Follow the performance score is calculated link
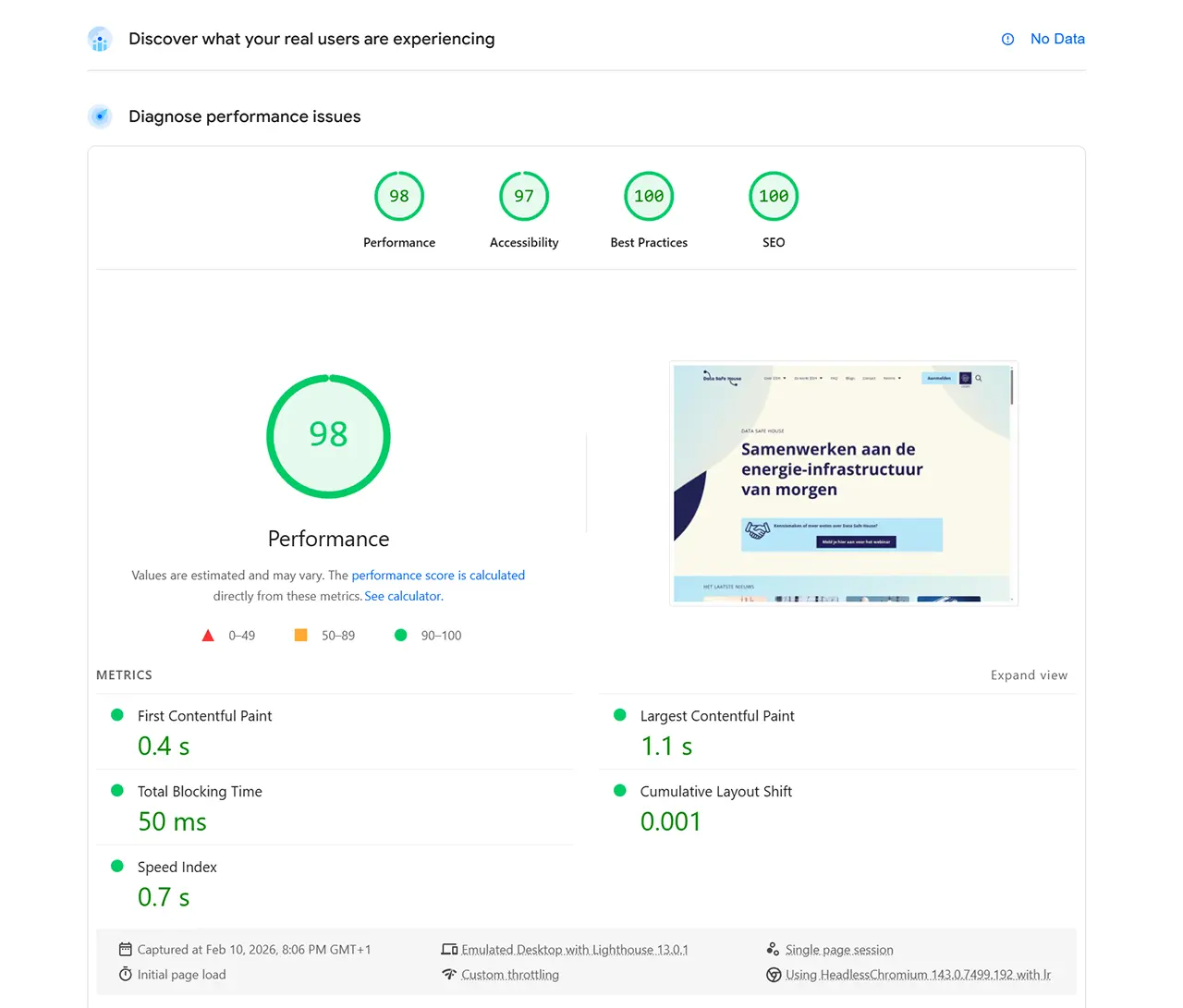The image size is (1183, 1008). click(438, 575)
